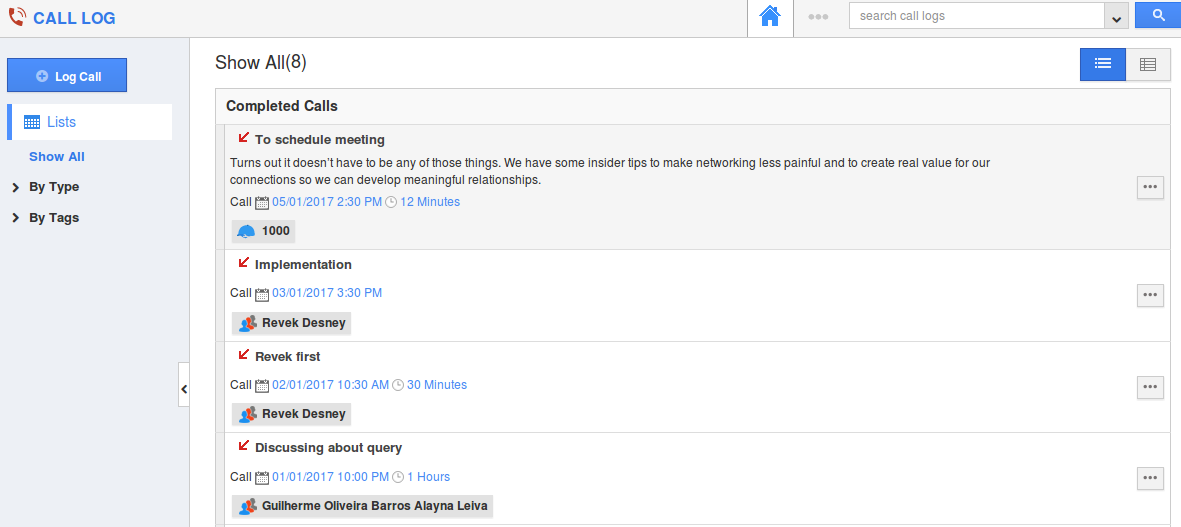The width and height of the screenshot is (1181, 527).
Task: Click the home icon in top bar
Action: click(769, 16)
